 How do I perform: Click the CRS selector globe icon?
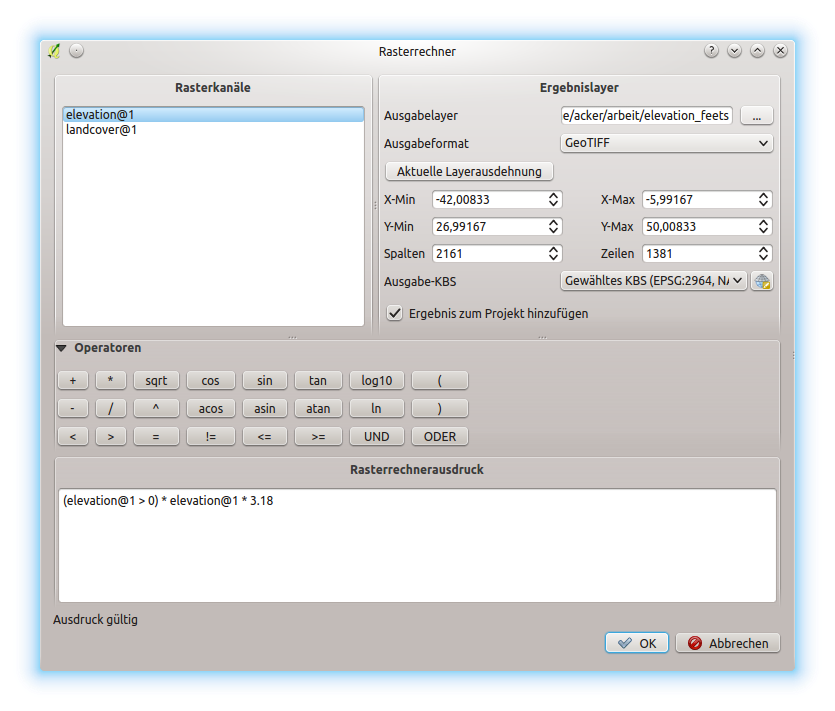click(x=762, y=281)
